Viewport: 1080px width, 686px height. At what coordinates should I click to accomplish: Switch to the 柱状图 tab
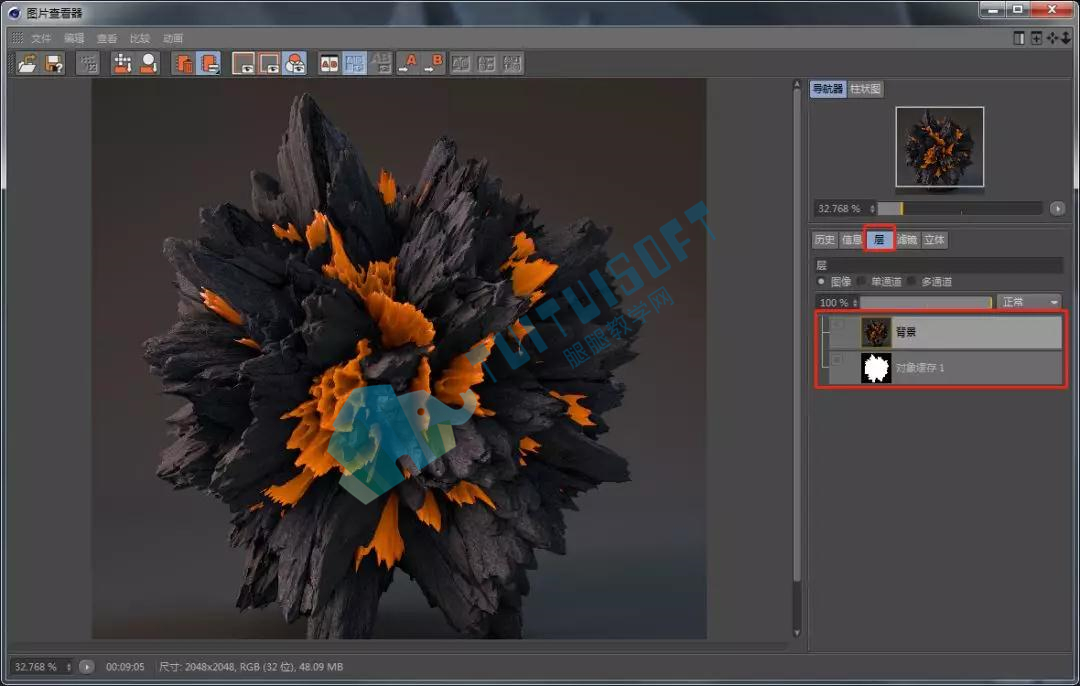tap(864, 89)
